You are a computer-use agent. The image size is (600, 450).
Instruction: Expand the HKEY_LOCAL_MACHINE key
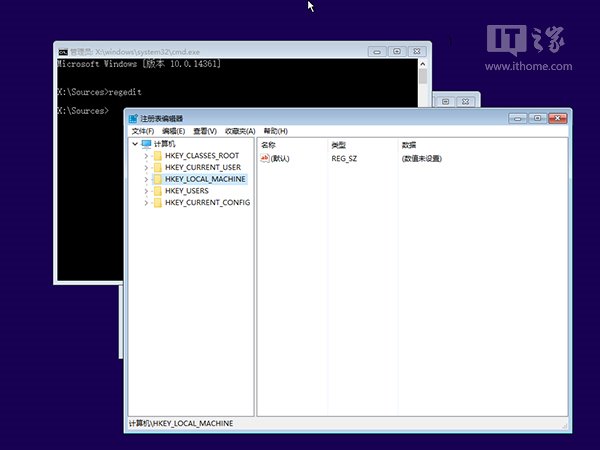[145, 179]
